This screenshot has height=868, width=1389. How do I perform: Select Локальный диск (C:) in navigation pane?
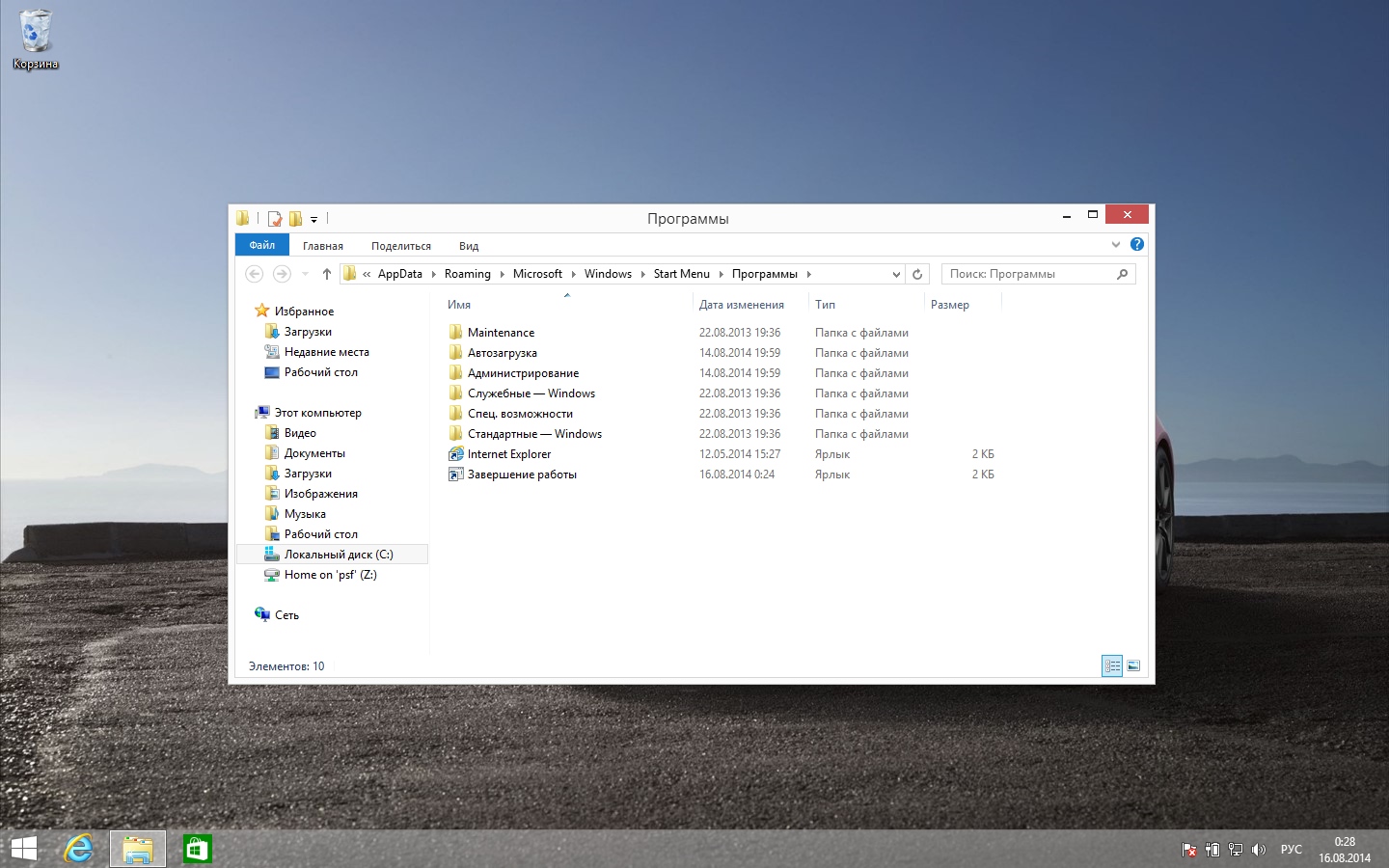pos(332,555)
